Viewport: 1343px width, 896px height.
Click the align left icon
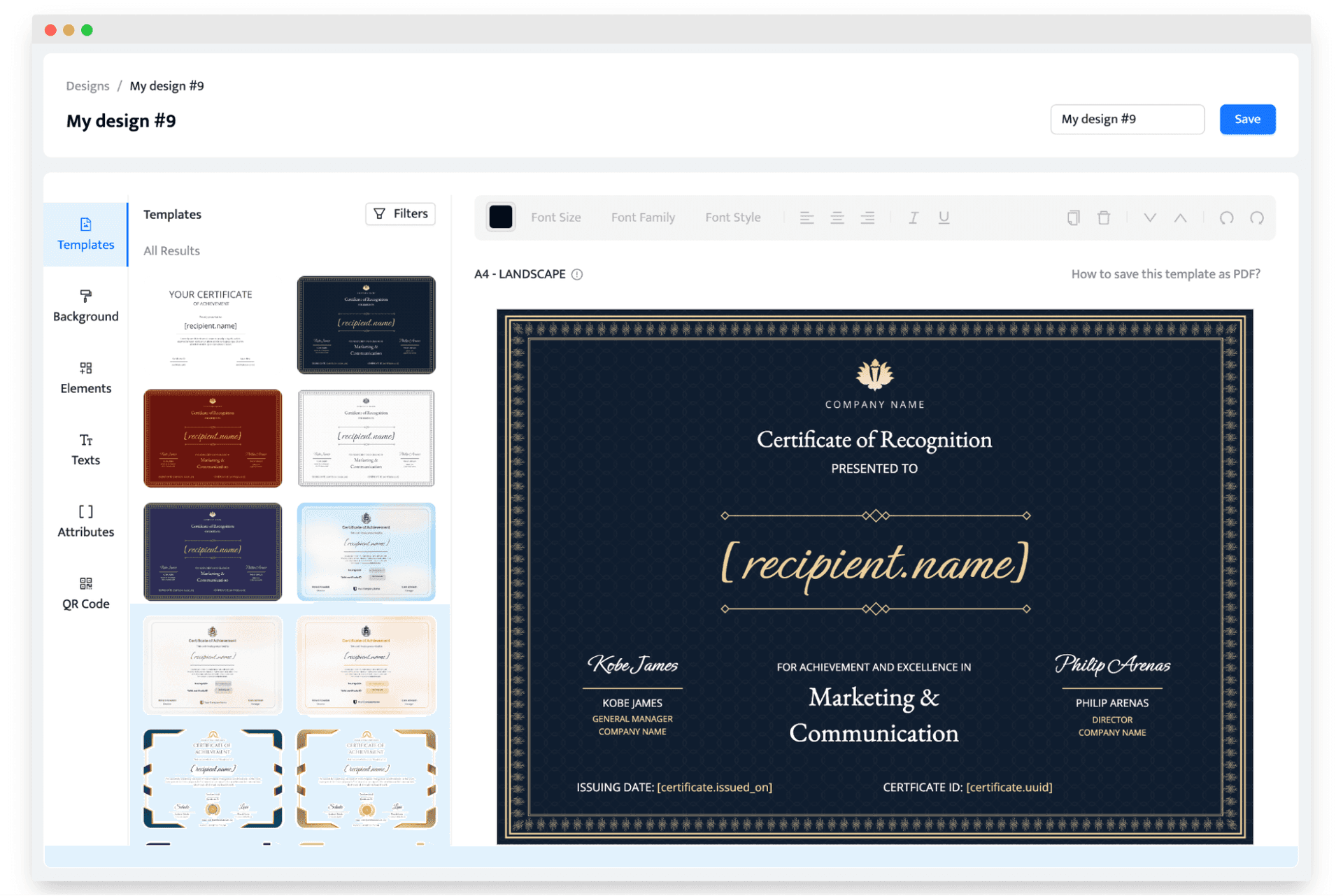pos(806,218)
